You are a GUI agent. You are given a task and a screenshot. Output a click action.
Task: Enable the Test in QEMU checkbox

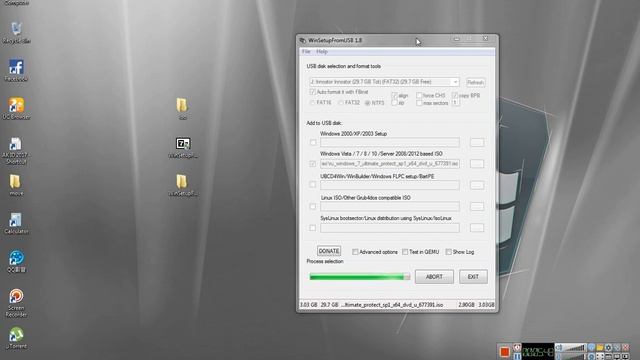(x=405, y=252)
